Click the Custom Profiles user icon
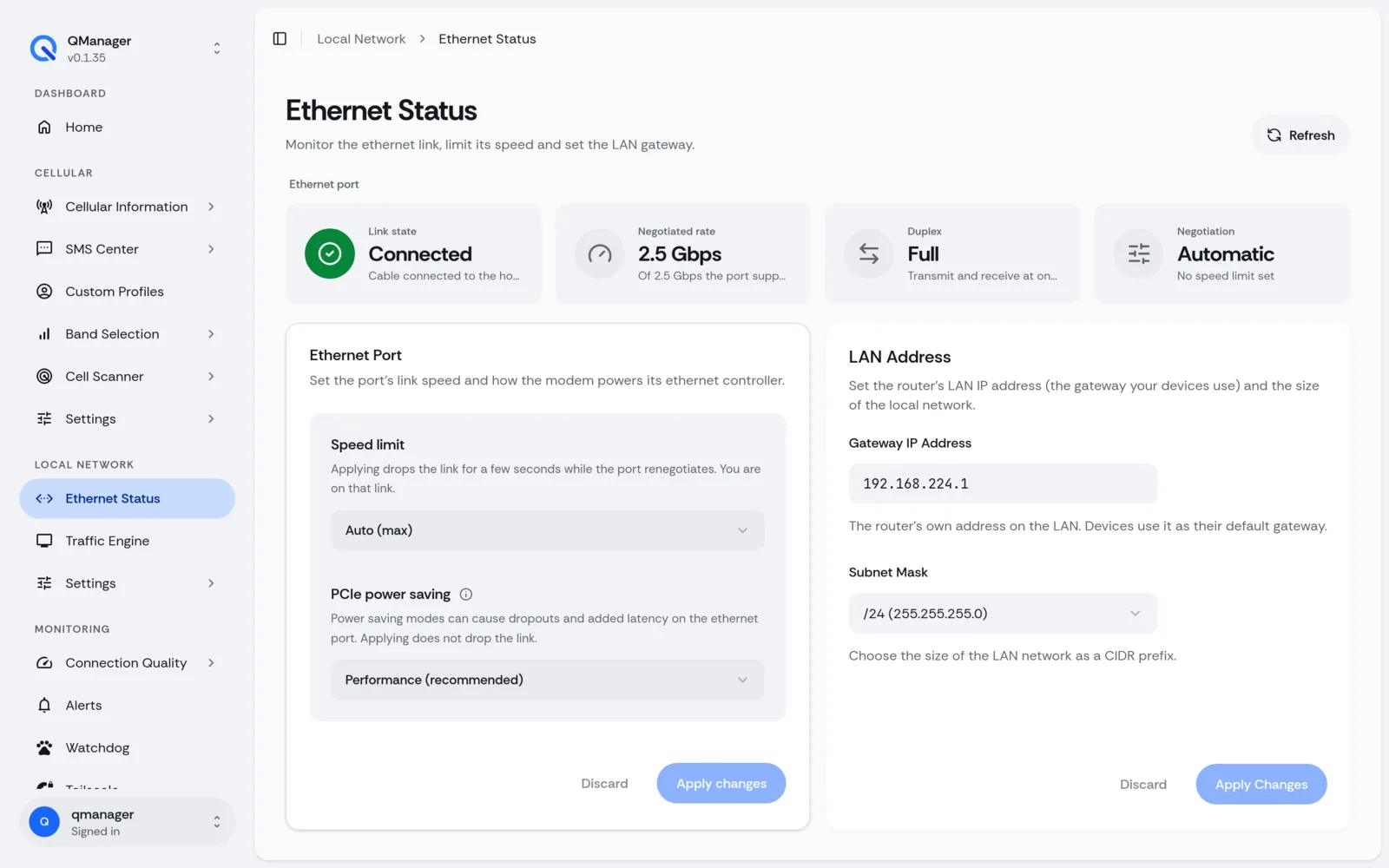The width and height of the screenshot is (1389, 868). pyautogui.click(x=44, y=292)
